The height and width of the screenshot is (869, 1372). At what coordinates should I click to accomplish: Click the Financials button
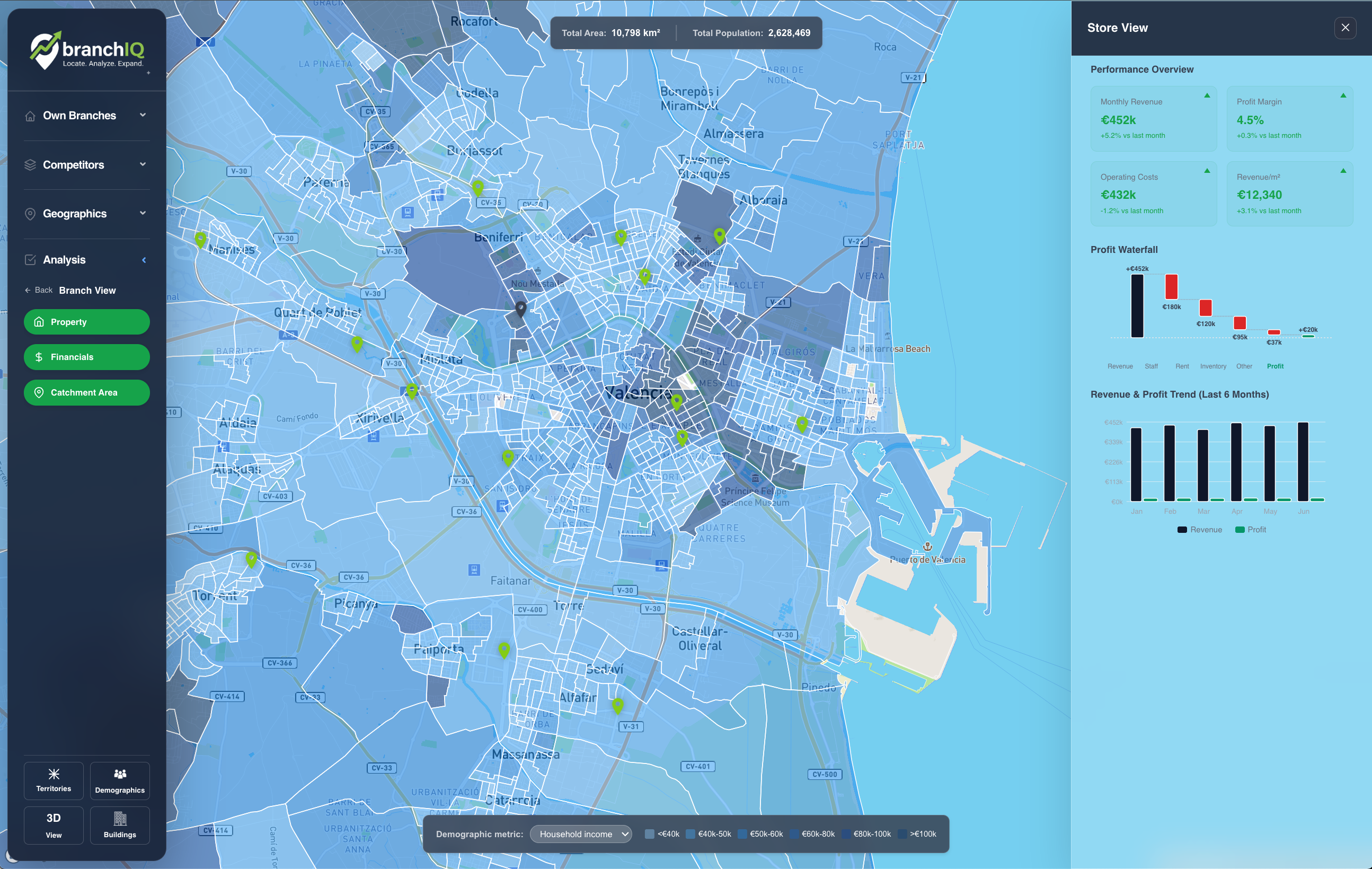click(x=86, y=357)
